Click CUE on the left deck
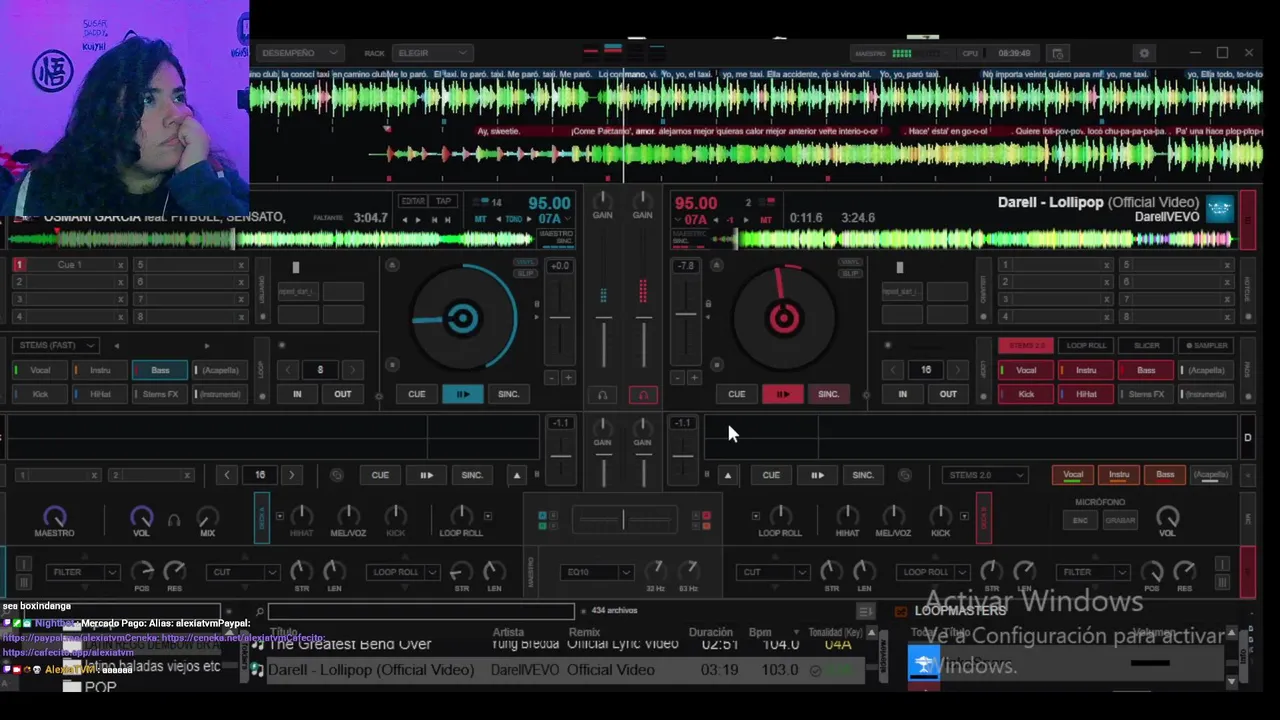The image size is (1280, 720). coord(417,394)
